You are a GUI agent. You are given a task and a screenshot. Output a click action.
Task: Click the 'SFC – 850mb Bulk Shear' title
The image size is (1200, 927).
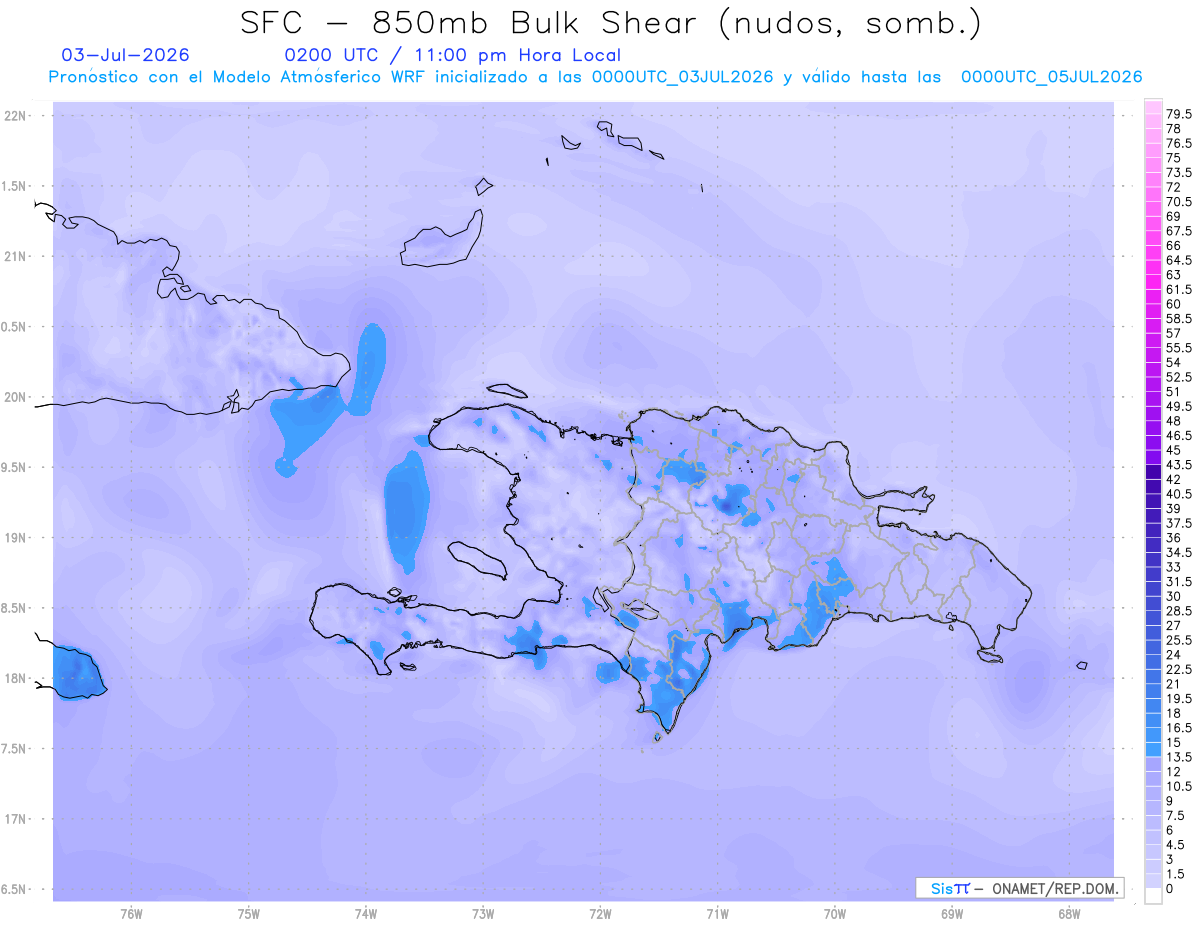[473, 23]
